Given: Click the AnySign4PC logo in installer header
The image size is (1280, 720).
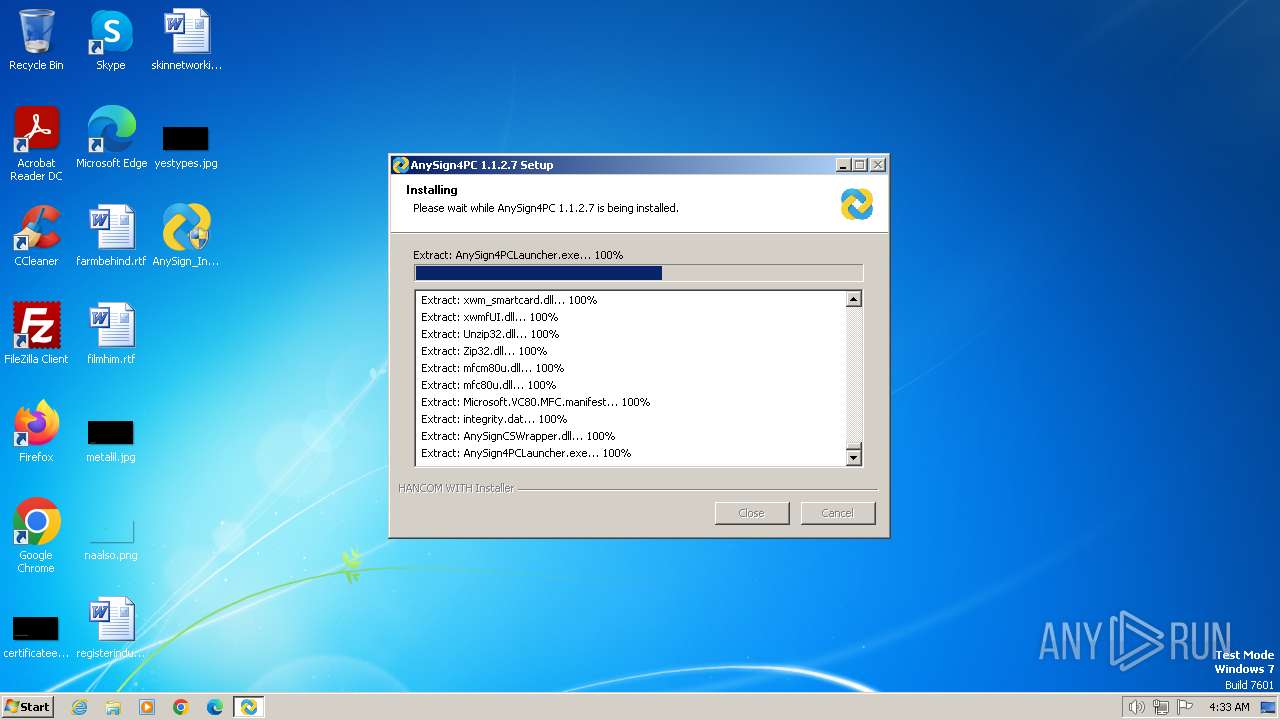Looking at the screenshot, I should pos(857,204).
